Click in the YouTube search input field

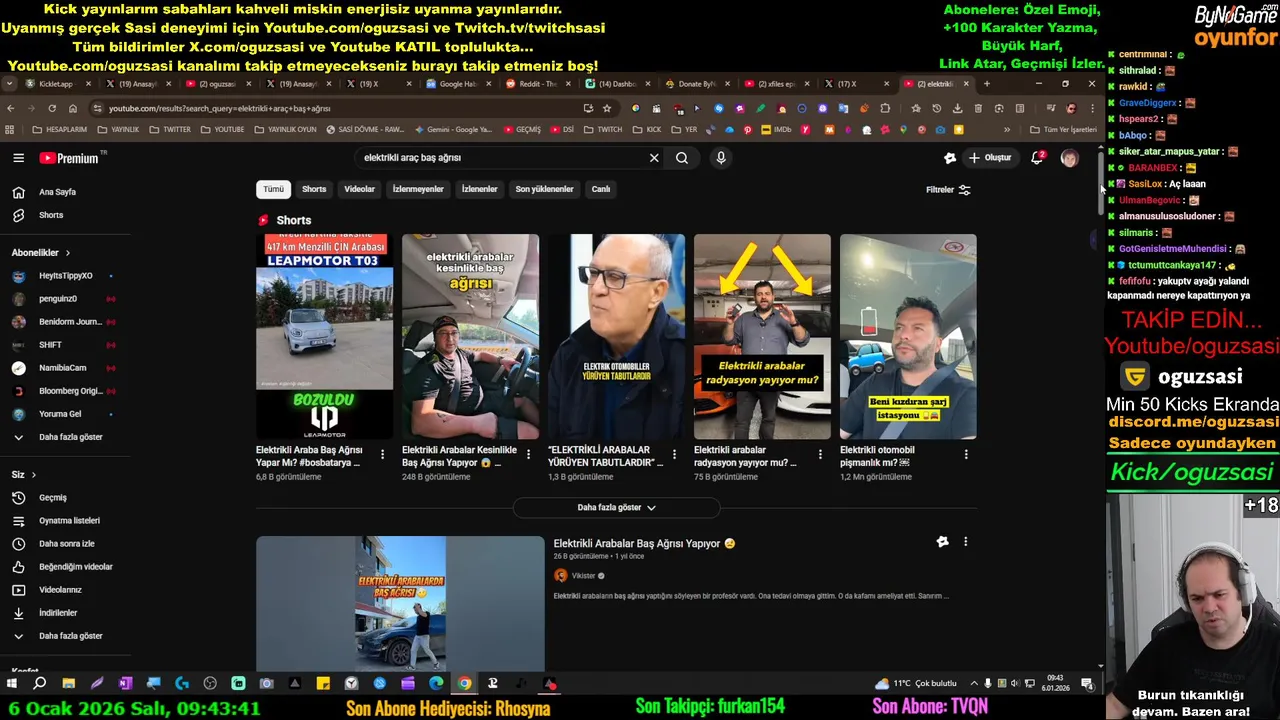pyautogui.click(x=500, y=158)
